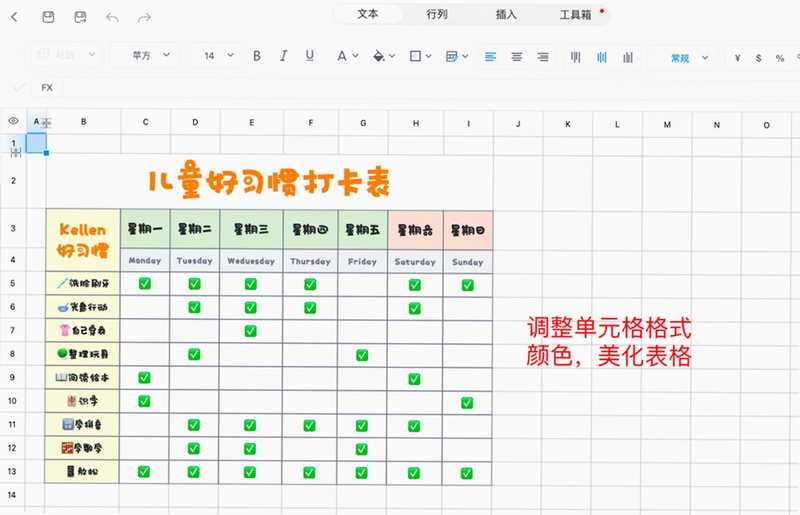Select column M header
Viewport: 800px width, 515px height.
tap(667, 125)
